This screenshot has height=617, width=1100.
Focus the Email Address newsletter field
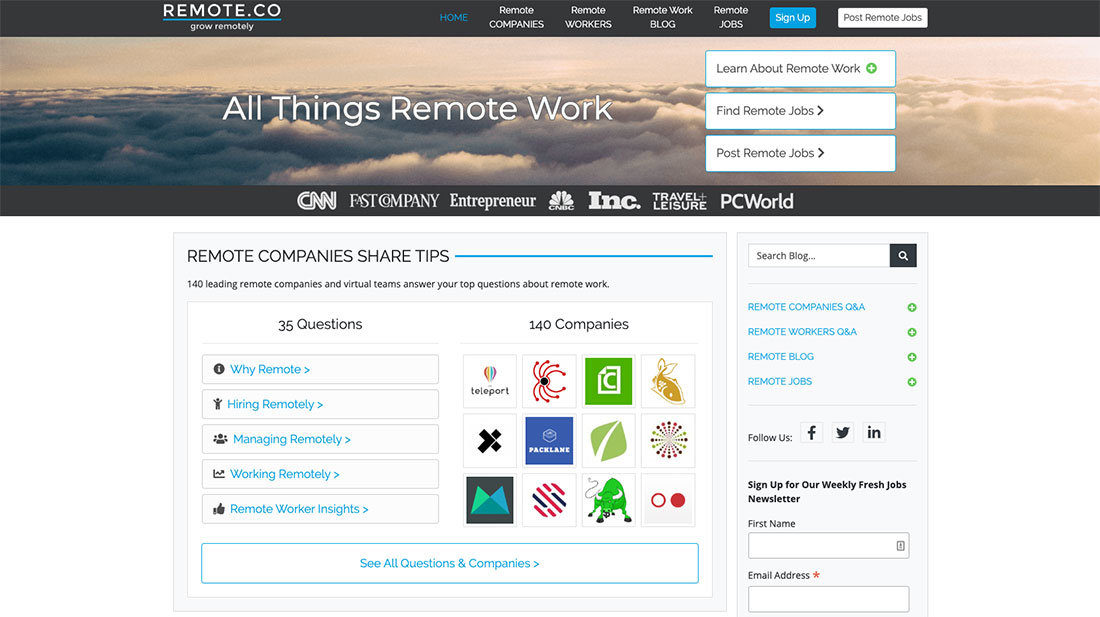pyautogui.click(x=829, y=599)
